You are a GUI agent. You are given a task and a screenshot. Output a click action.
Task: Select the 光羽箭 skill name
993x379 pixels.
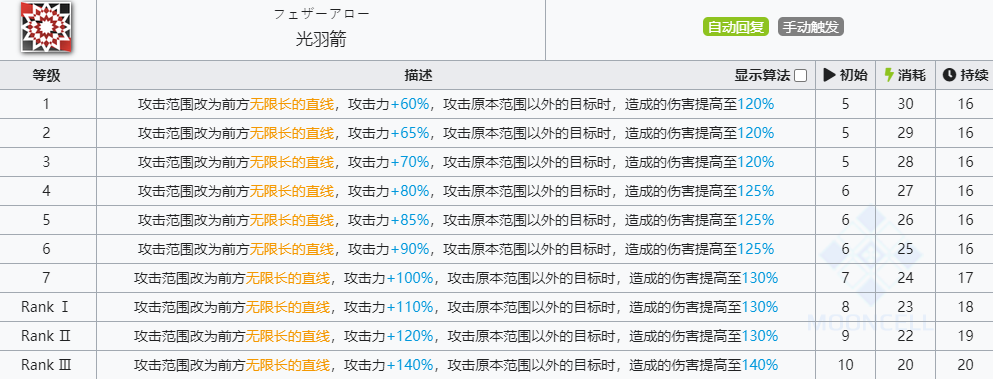coord(320,40)
